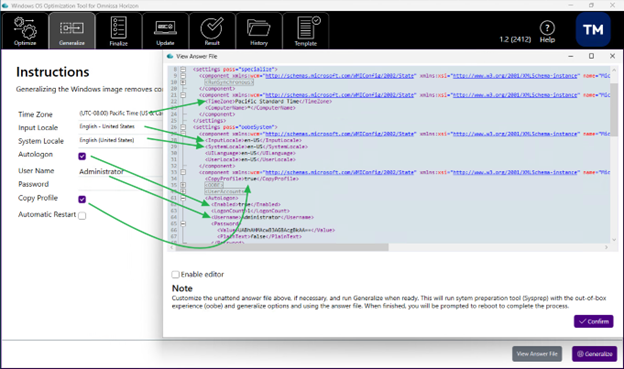Collapse the component node on line 21

(x=183, y=95)
